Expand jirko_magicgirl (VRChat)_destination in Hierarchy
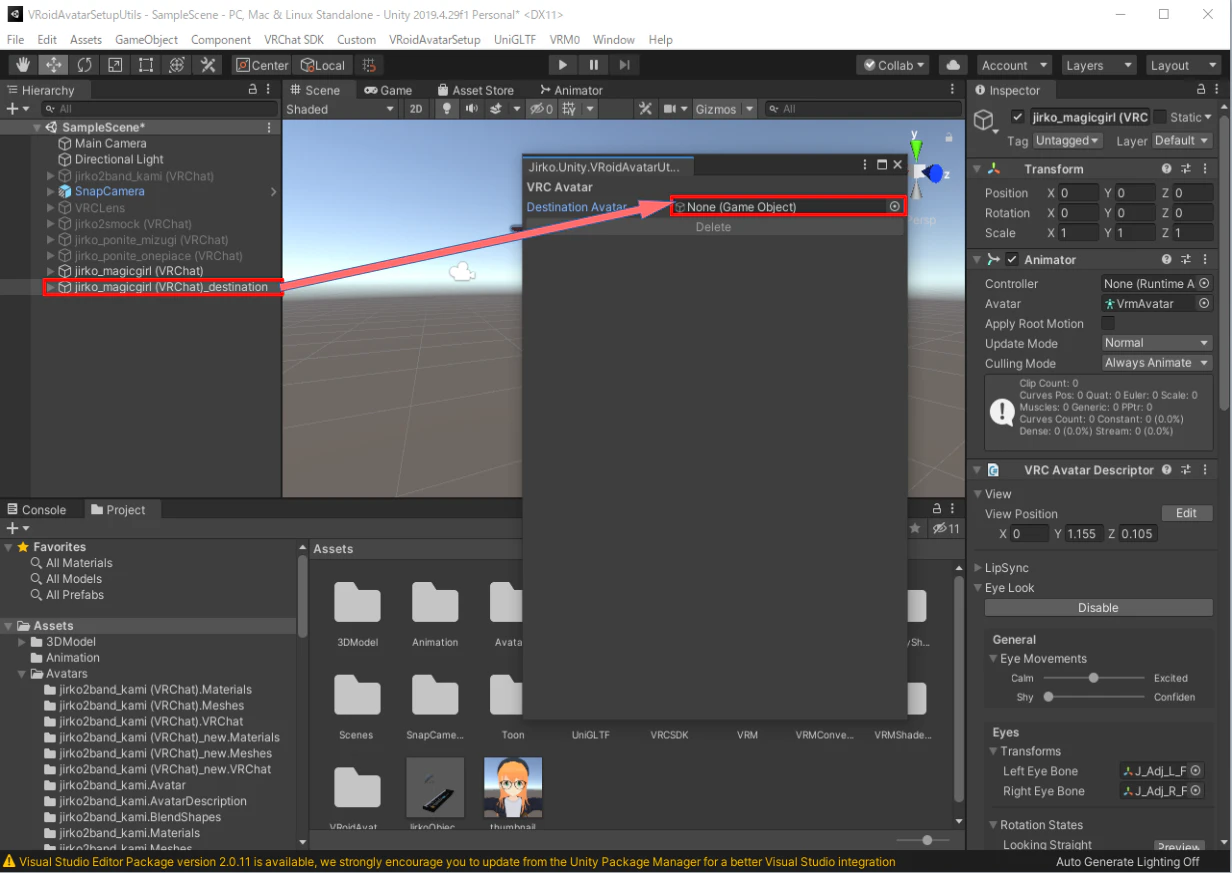This screenshot has height=873, width=1232. click(51, 287)
